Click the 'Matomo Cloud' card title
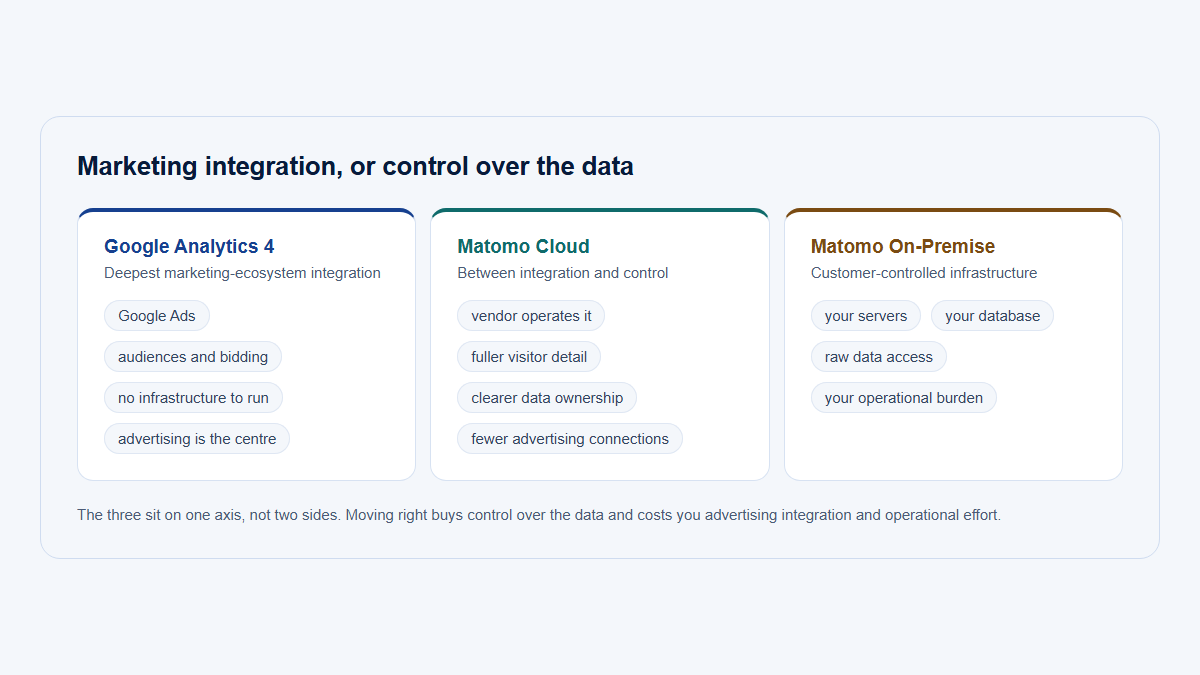1200x675 pixels. [523, 246]
